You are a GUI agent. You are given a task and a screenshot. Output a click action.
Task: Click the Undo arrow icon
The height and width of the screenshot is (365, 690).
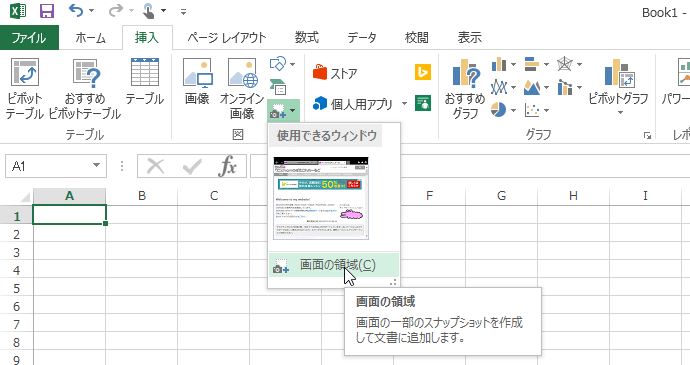coord(76,11)
